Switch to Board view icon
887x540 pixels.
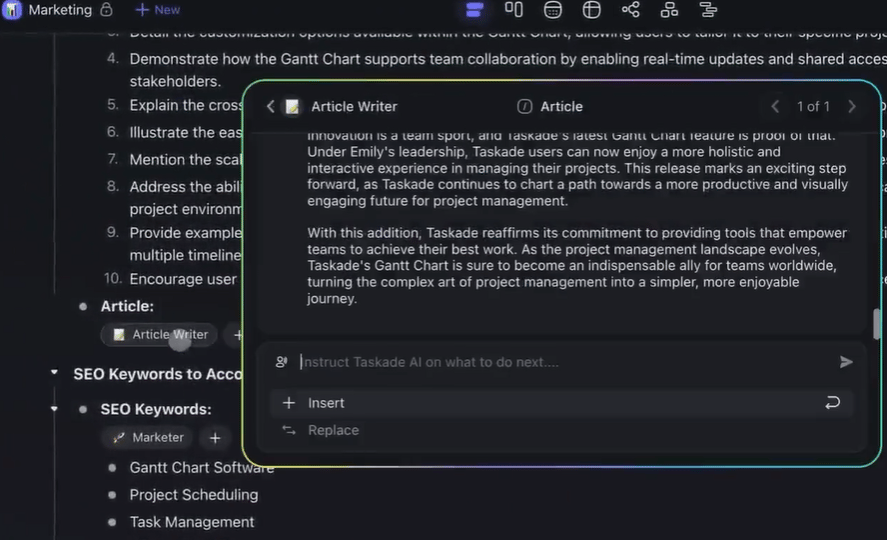(x=514, y=10)
